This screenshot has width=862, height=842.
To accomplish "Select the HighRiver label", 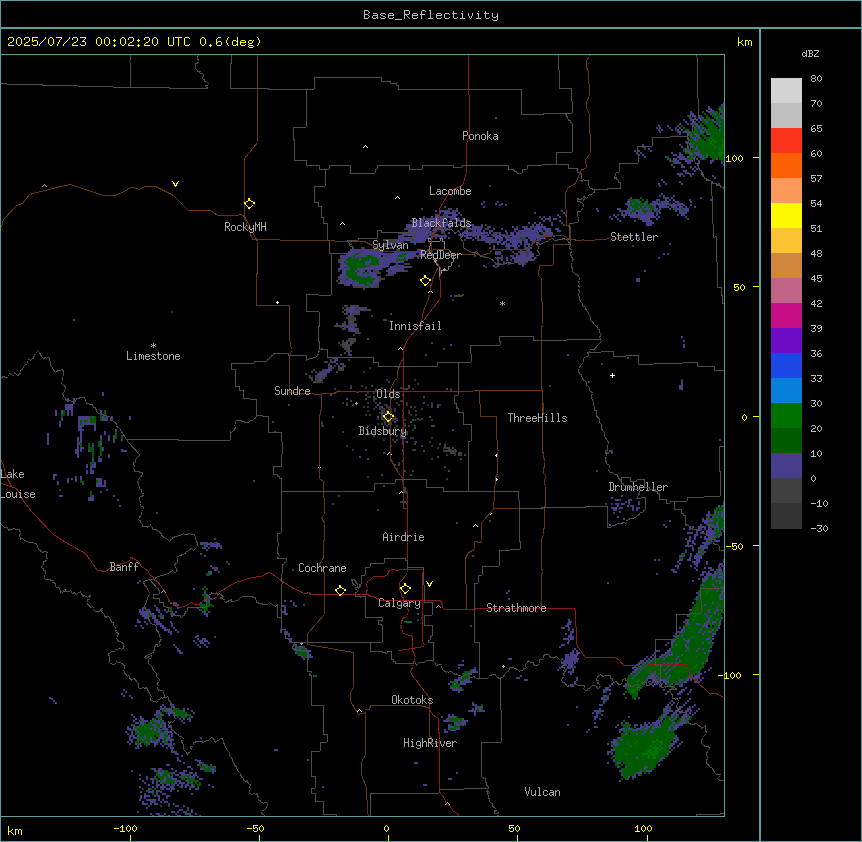I will (x=430, y=743).
